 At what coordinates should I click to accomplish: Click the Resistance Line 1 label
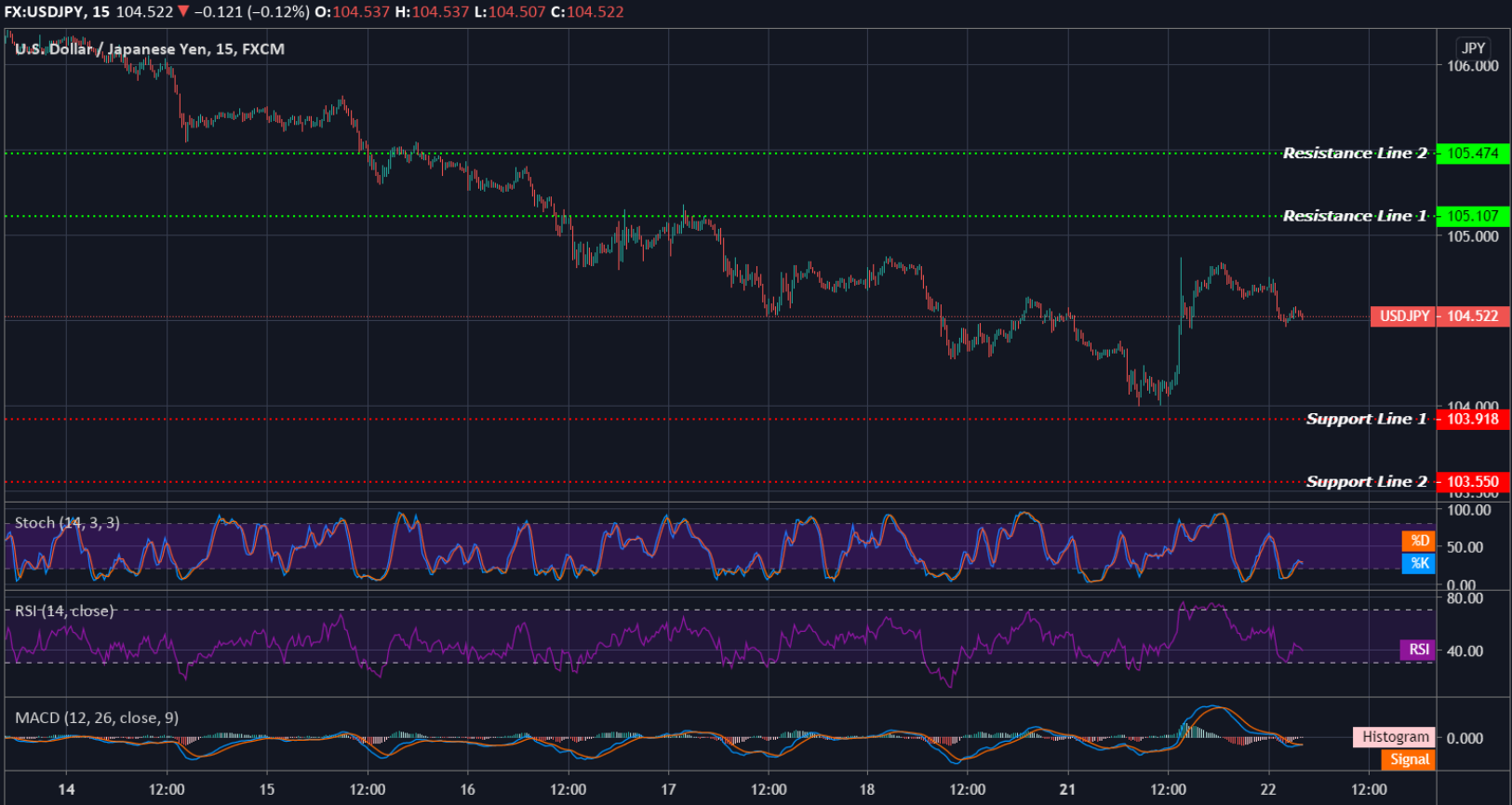(1355, 216)
